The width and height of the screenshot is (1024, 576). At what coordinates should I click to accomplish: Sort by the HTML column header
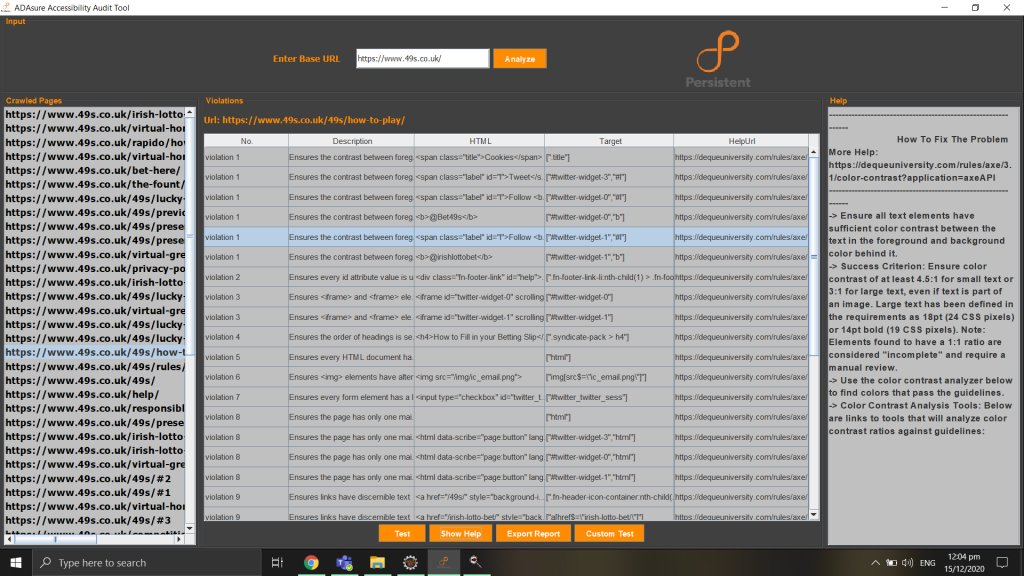(479, 141)
